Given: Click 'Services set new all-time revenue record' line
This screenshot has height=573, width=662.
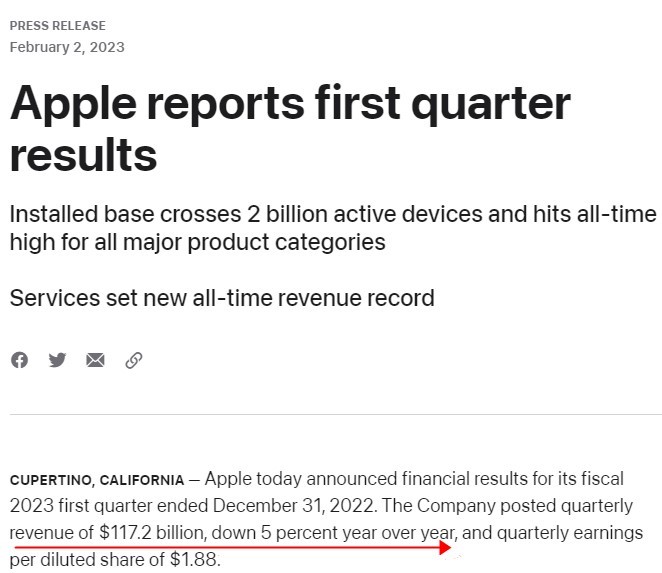Looking at the screenshot, I should (x=222, y=298).
